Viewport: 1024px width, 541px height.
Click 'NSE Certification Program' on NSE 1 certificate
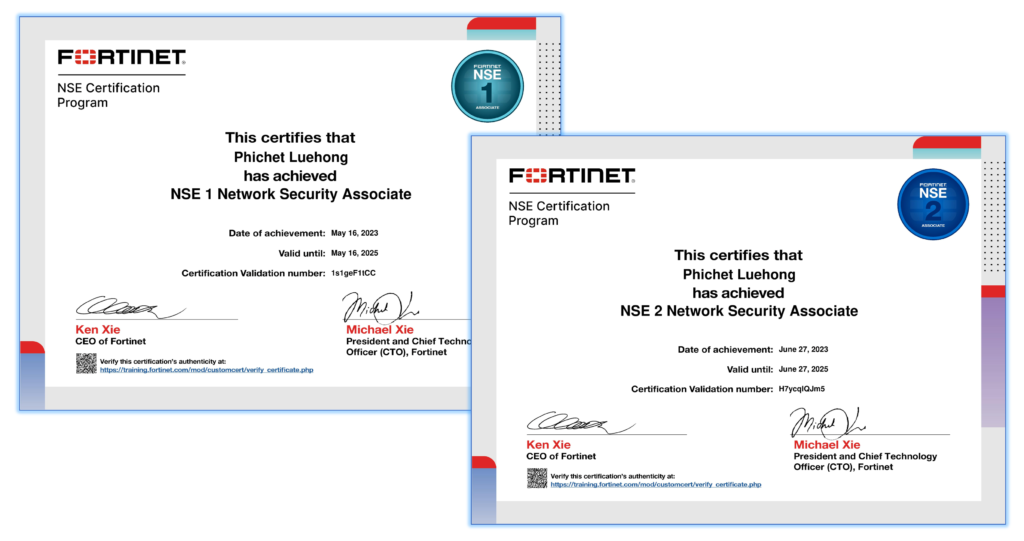pyautogui.click(x=108, y=95)
